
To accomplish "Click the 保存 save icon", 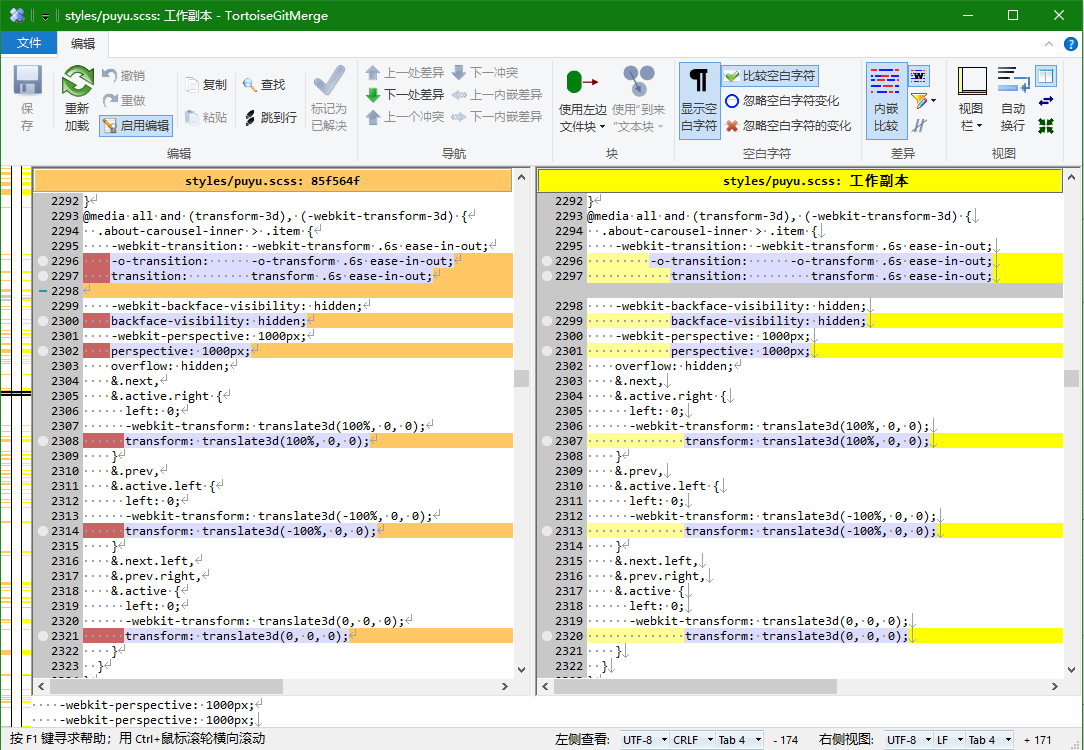I will tap(28, 82).
